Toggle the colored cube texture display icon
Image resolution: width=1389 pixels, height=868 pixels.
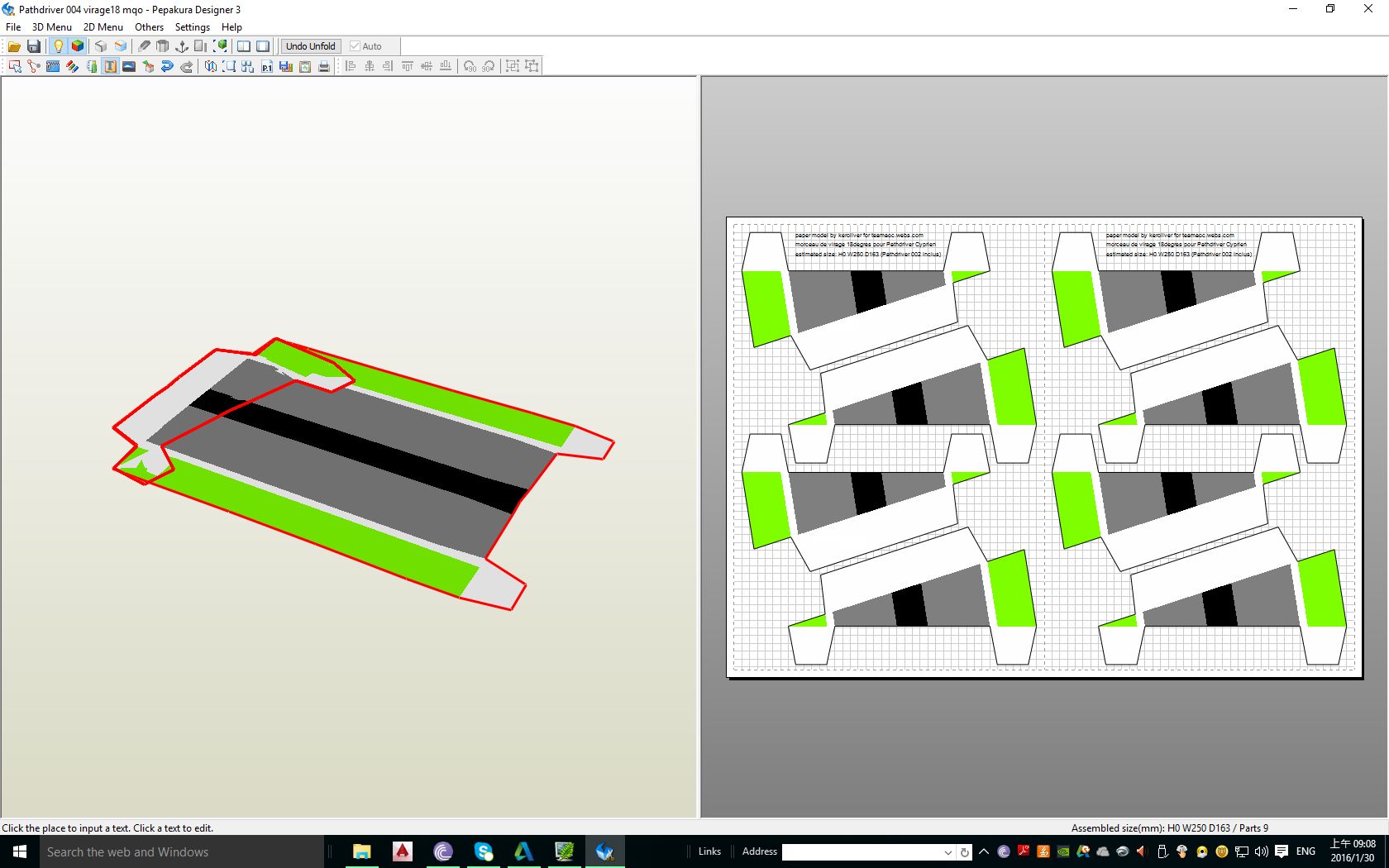click(78, 46)
